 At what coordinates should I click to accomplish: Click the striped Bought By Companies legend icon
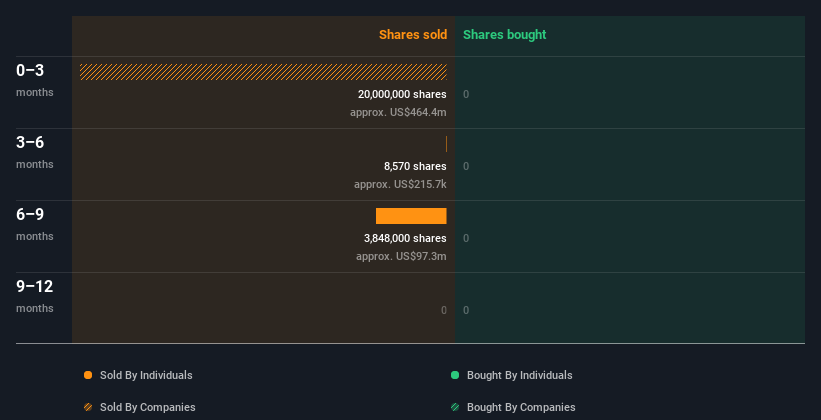tap(455, 407)
